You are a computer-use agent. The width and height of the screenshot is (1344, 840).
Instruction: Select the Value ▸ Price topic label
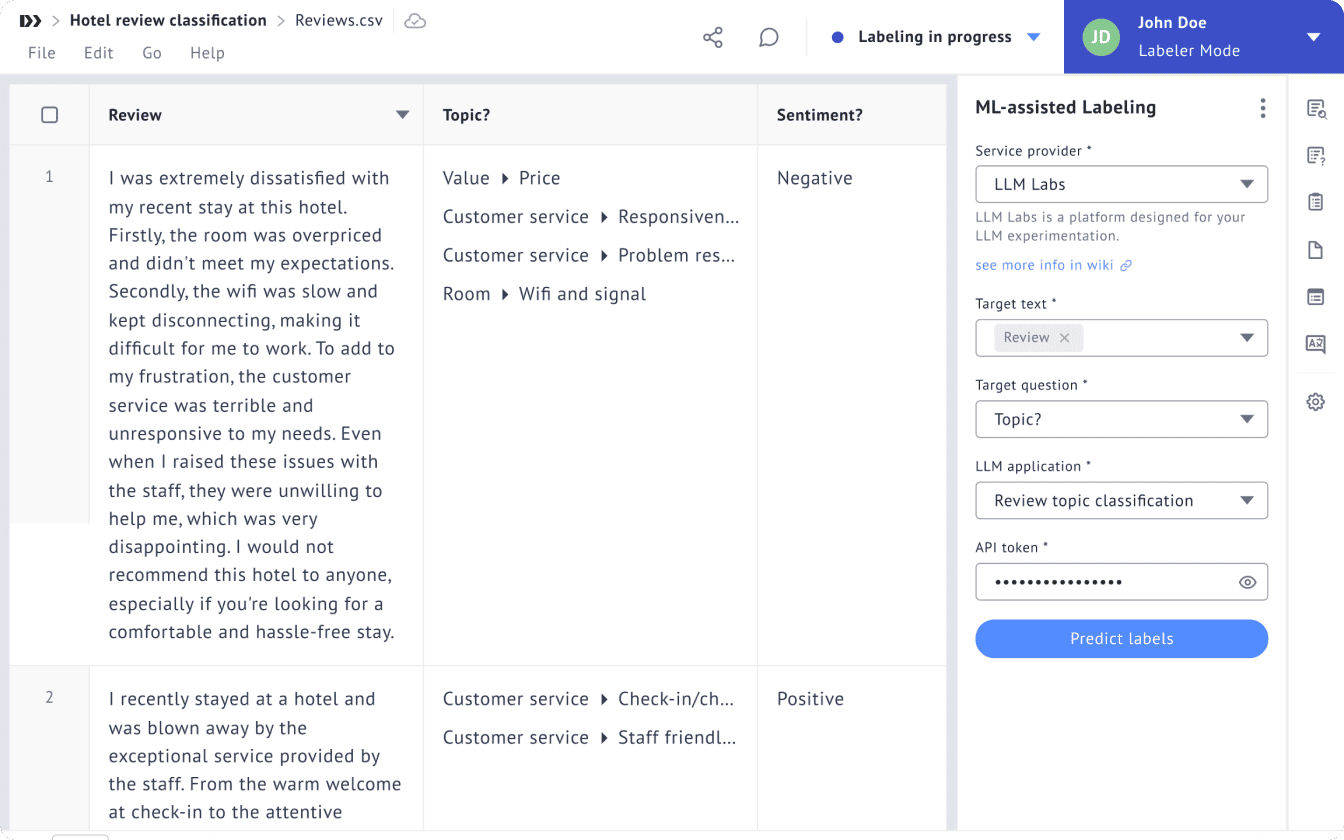tap(502, 178)
